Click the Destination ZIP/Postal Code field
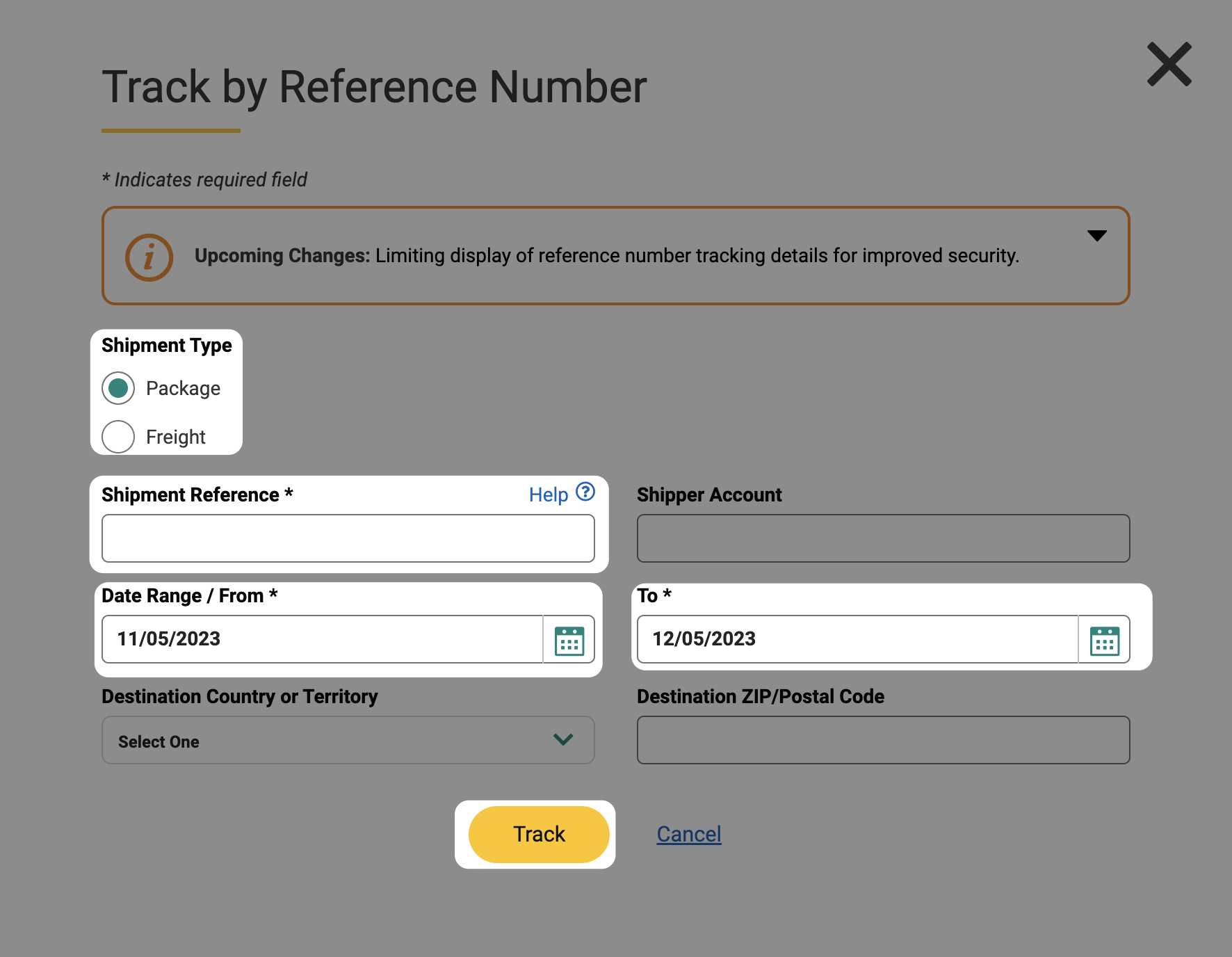 click(883, 740)
